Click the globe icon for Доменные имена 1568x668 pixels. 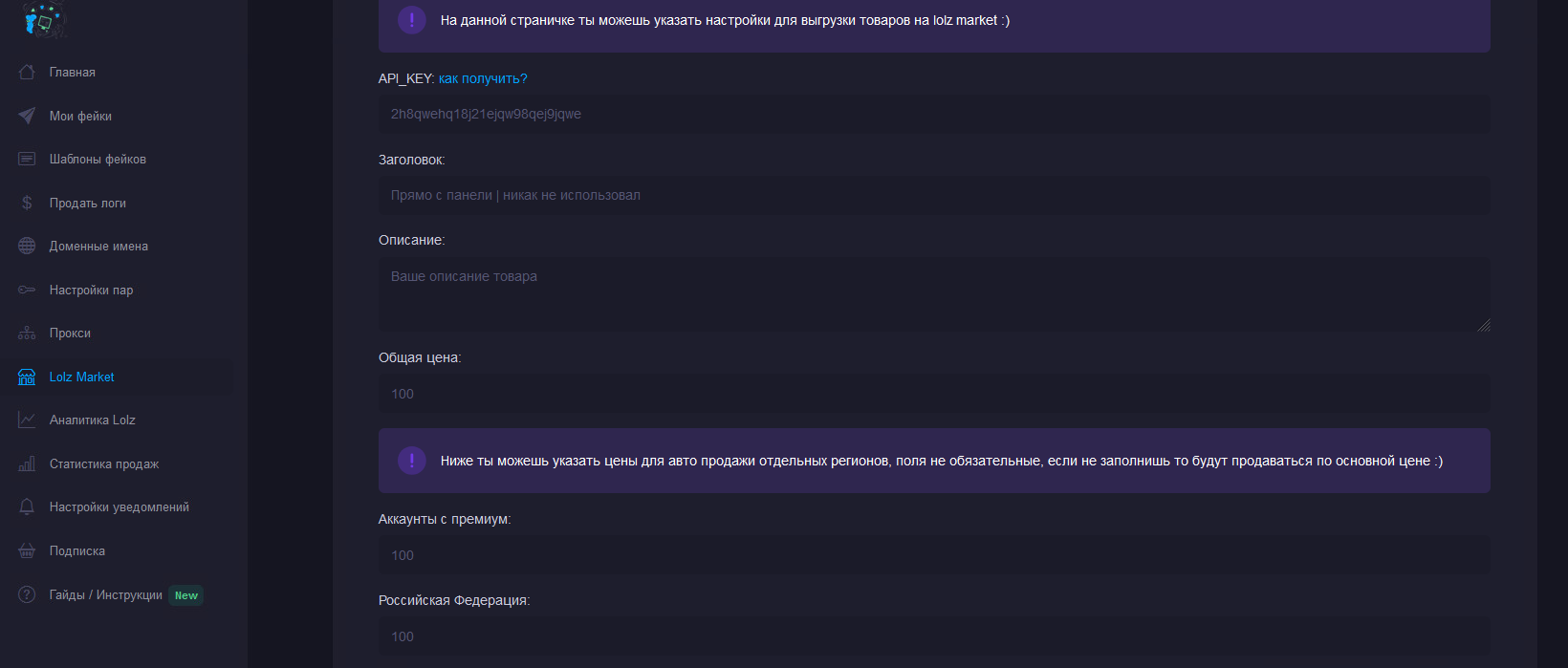27,247
